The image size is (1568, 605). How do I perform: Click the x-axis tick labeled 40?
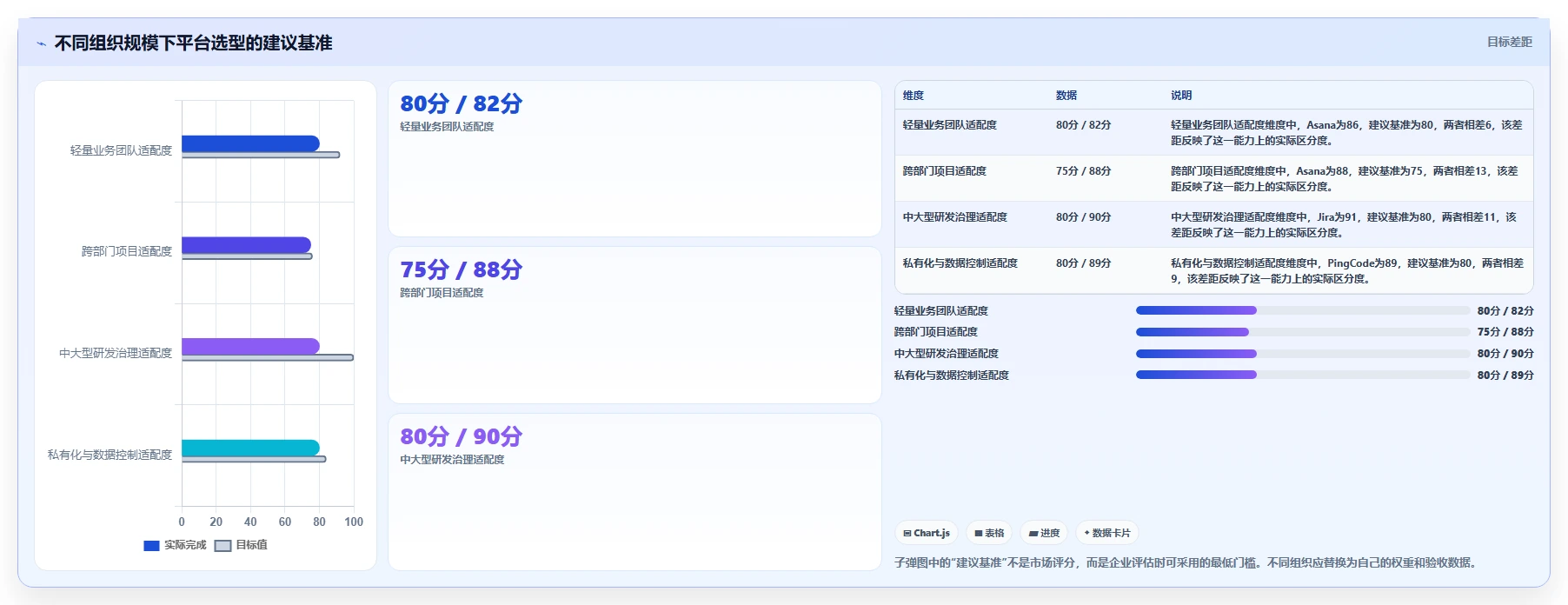pos(250,522)
